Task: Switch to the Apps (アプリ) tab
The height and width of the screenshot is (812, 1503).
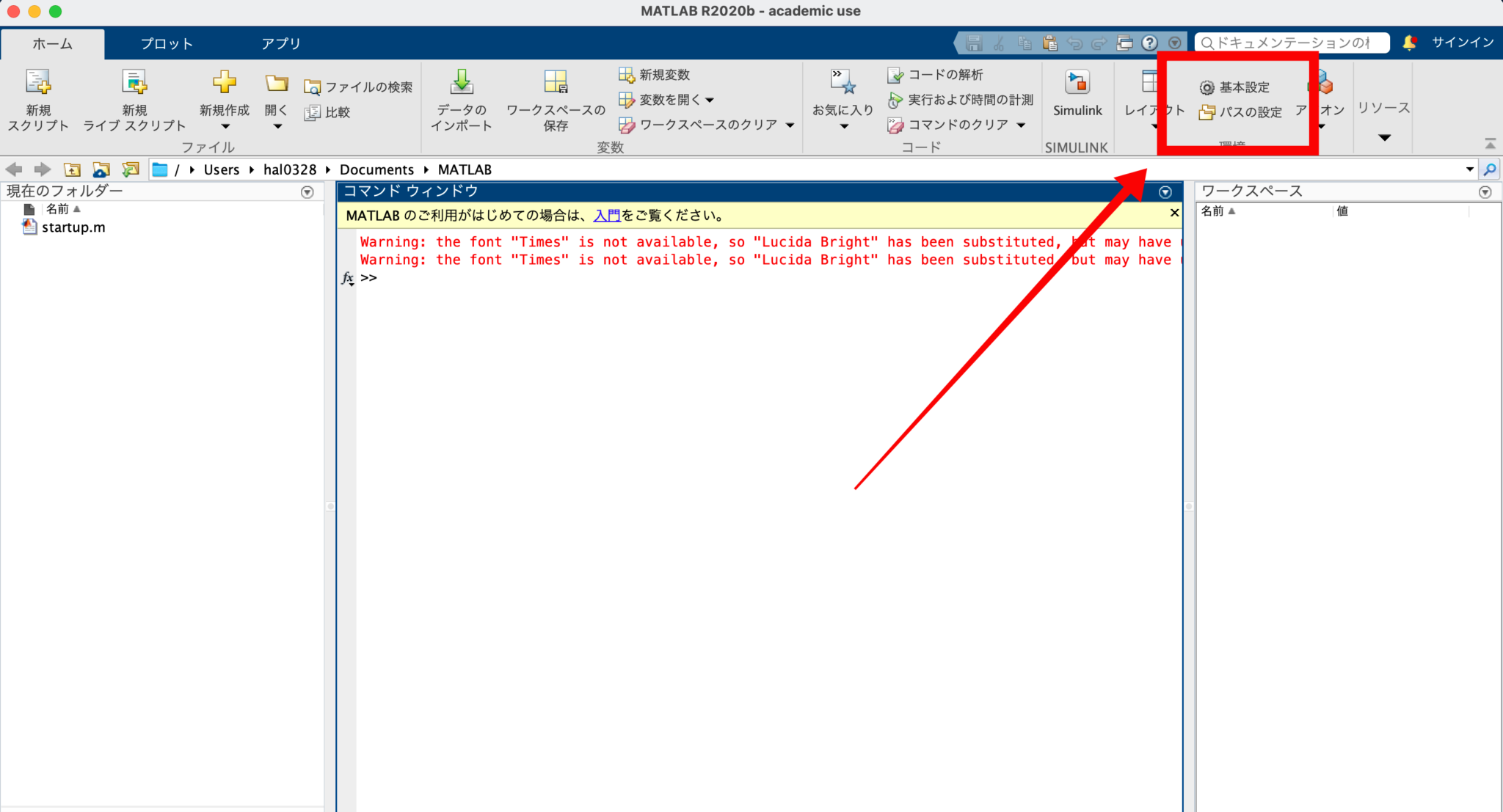Action: [x=281, y=43]
